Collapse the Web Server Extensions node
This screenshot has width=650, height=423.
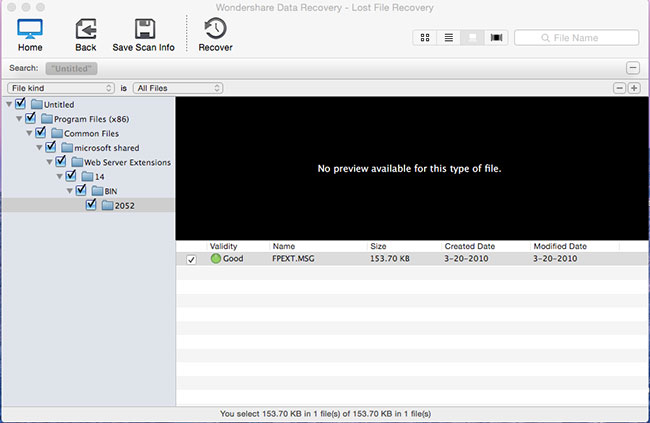(49, 162)
